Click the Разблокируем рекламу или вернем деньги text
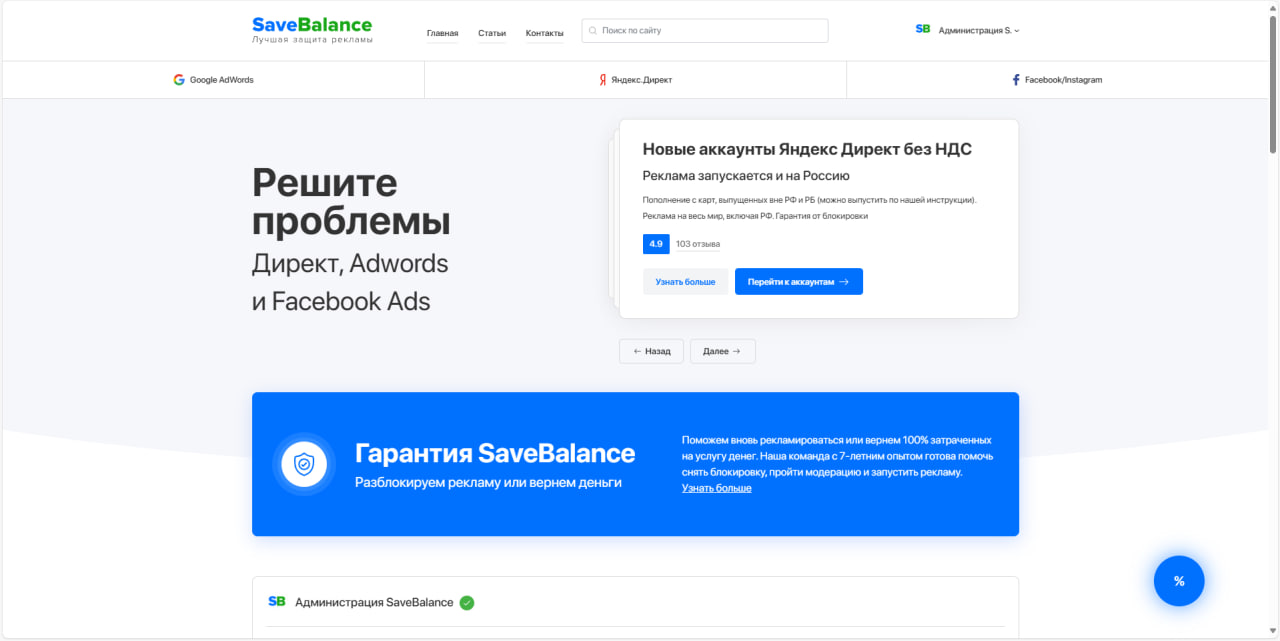Image resolution: width=1280 pixels, height=641 pixels. tap(488, 482)
